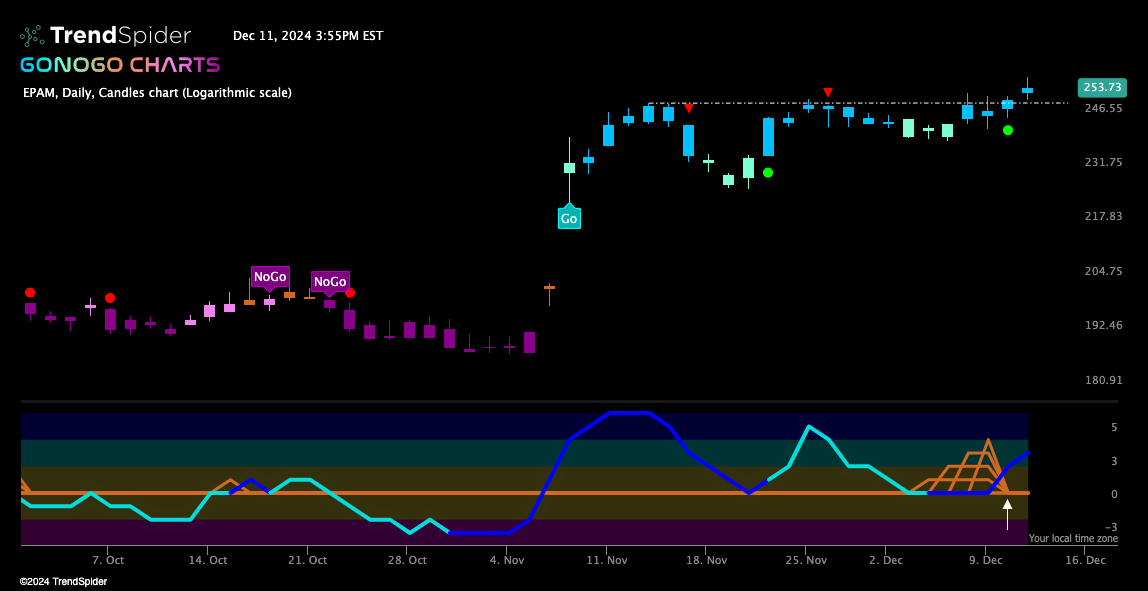Click the current price tag 253.73
Viewport: 1148px width, 591px height.
pos(1101,88)
